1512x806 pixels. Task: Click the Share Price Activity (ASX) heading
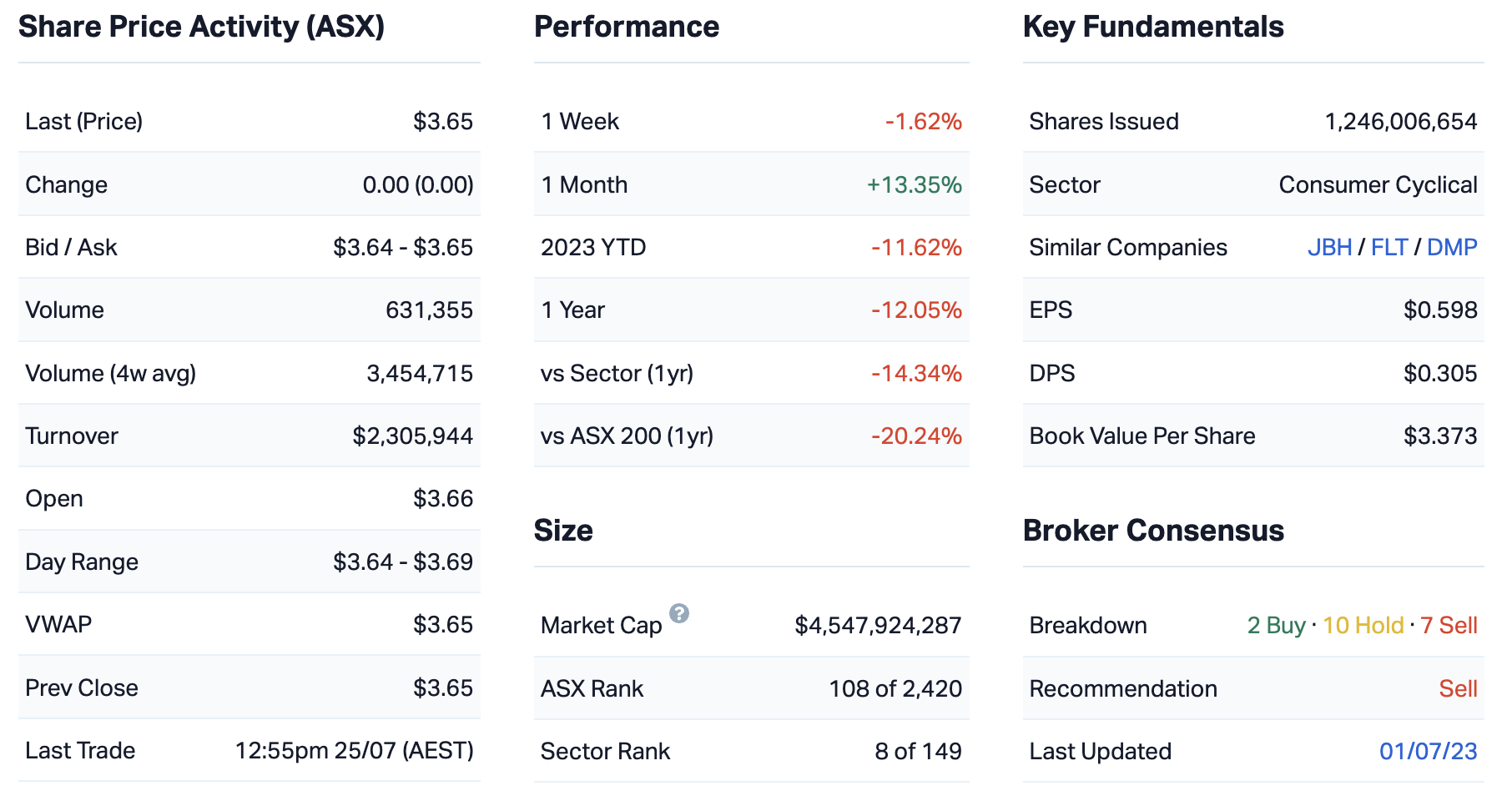click(201, 27)
